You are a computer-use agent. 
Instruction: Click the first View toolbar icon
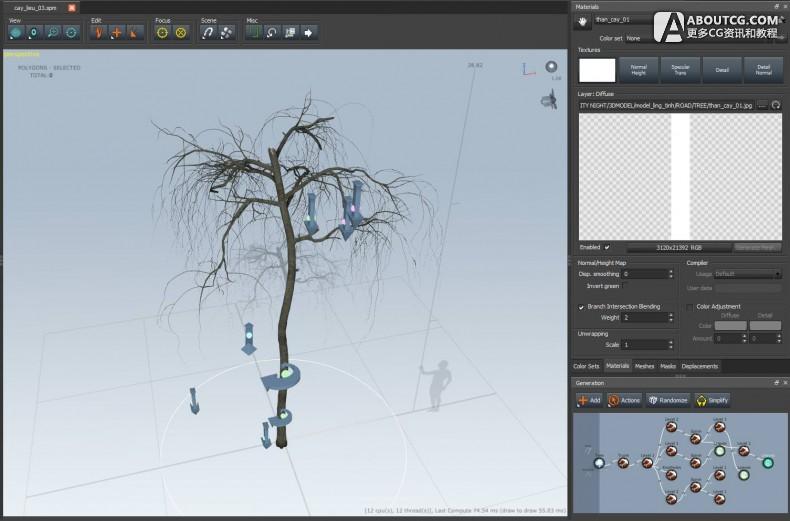pos(16,32)
